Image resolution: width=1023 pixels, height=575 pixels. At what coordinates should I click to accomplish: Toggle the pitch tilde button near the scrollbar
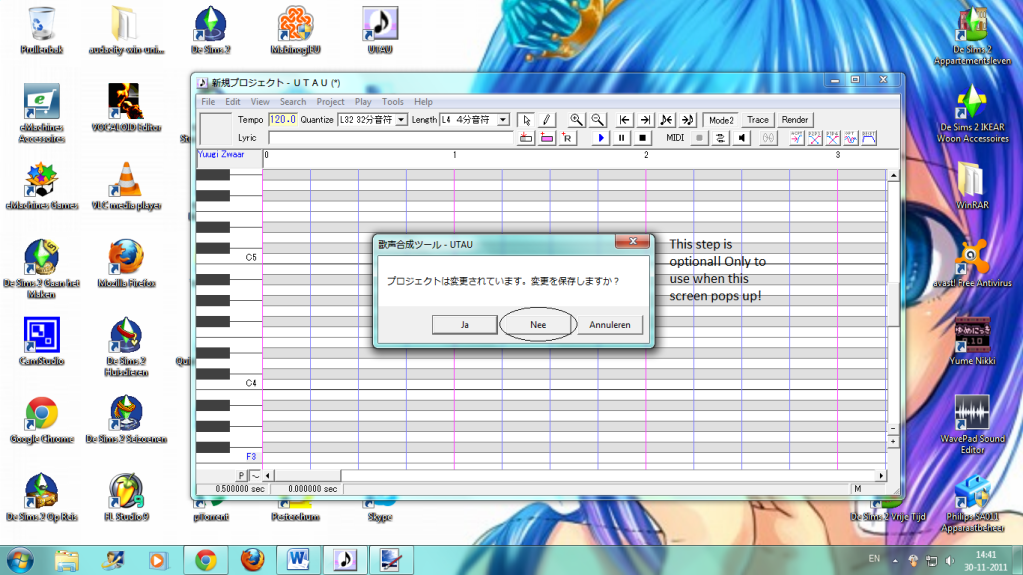(255, 475)
